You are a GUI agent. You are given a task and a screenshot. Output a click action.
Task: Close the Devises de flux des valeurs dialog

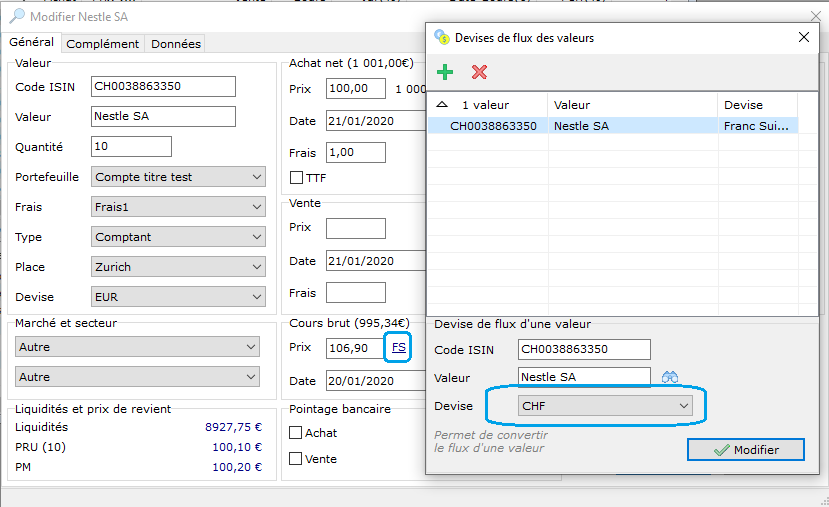804,37
